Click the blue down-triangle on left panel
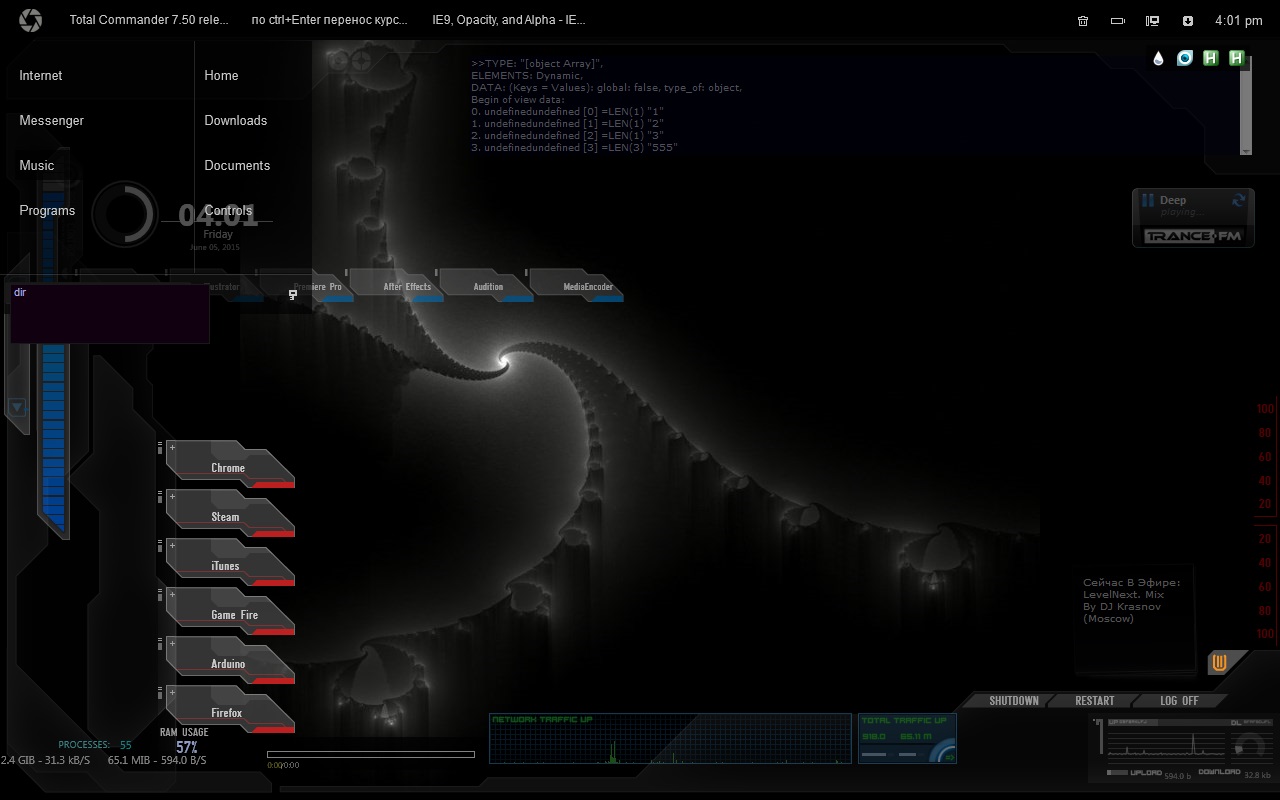1280x800 pixels. [17, 407]
